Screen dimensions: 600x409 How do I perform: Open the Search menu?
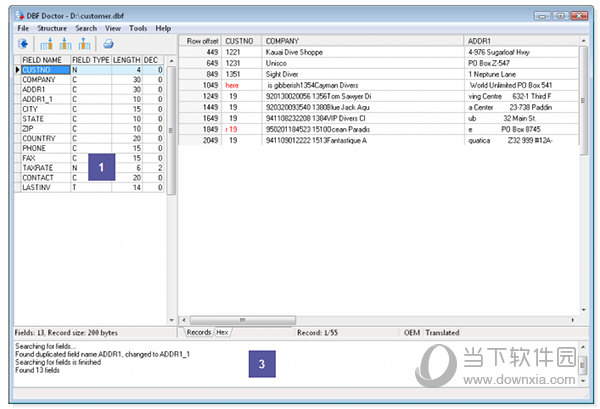point(86,28)
